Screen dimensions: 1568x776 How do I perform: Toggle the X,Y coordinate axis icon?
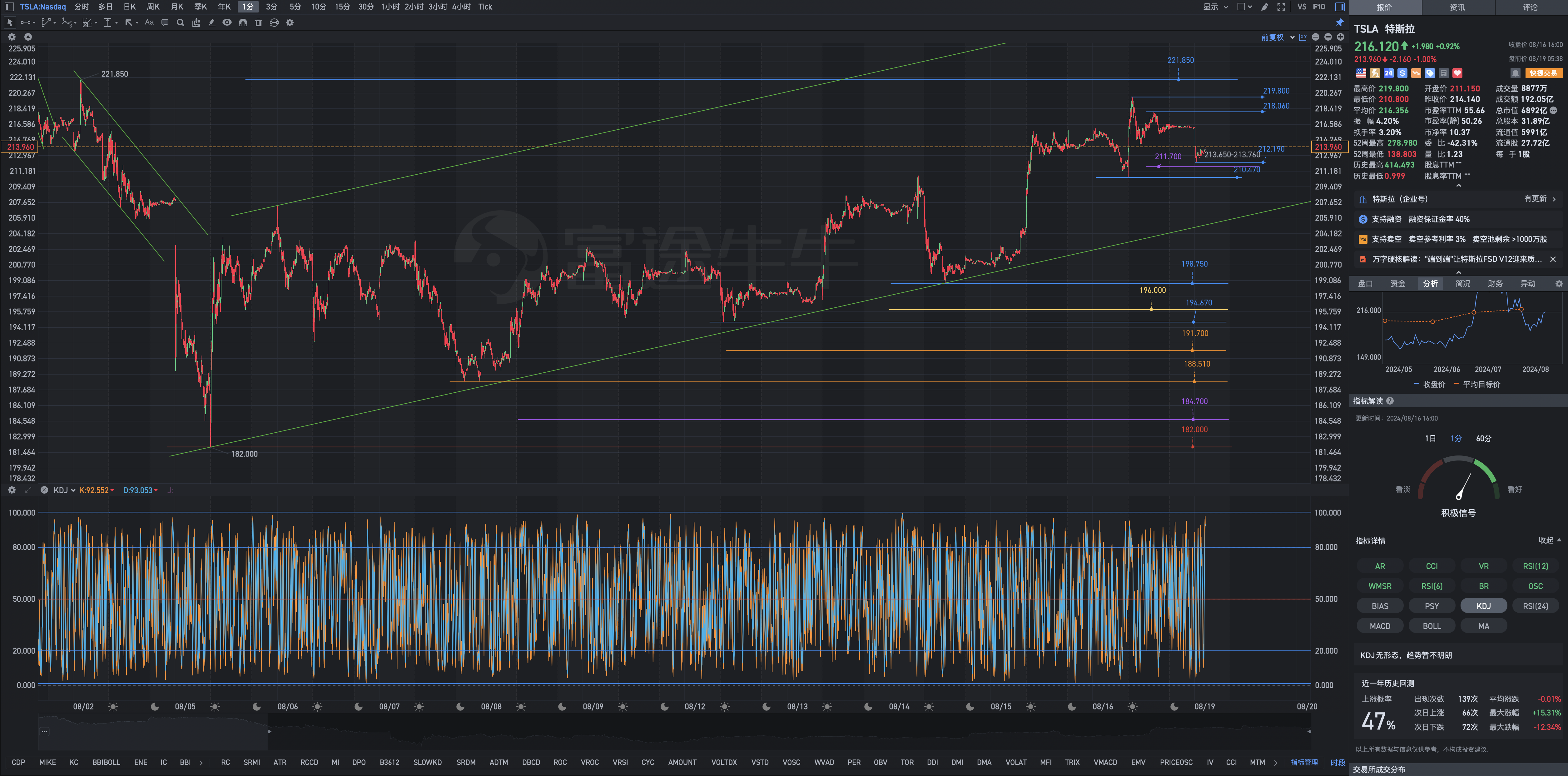click(x=1303, y=37)
